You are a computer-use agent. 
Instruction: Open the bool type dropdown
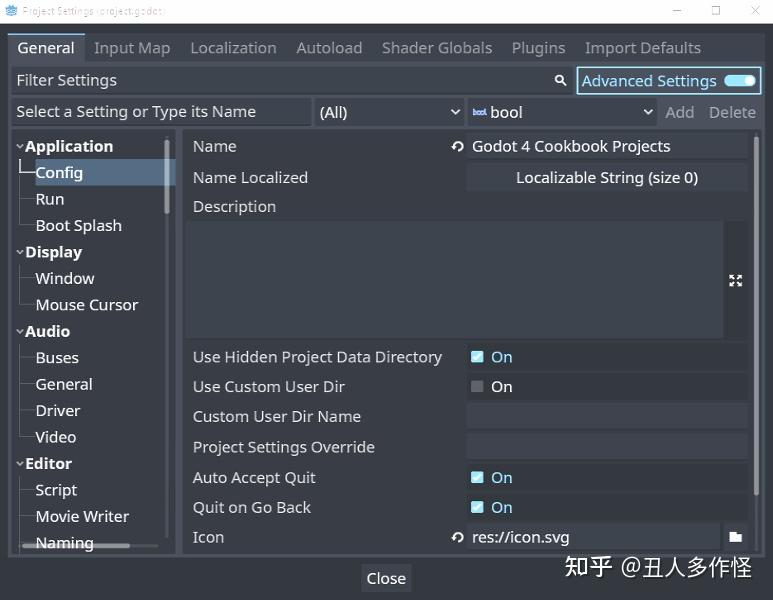coord(562,112)
